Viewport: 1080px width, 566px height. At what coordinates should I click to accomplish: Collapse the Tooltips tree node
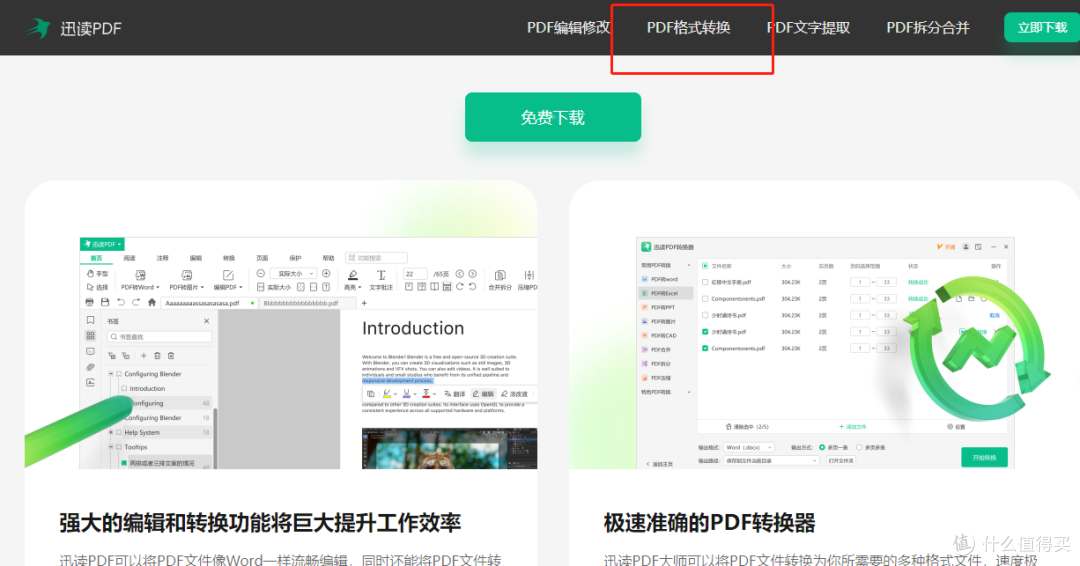(x=110, y=447)
